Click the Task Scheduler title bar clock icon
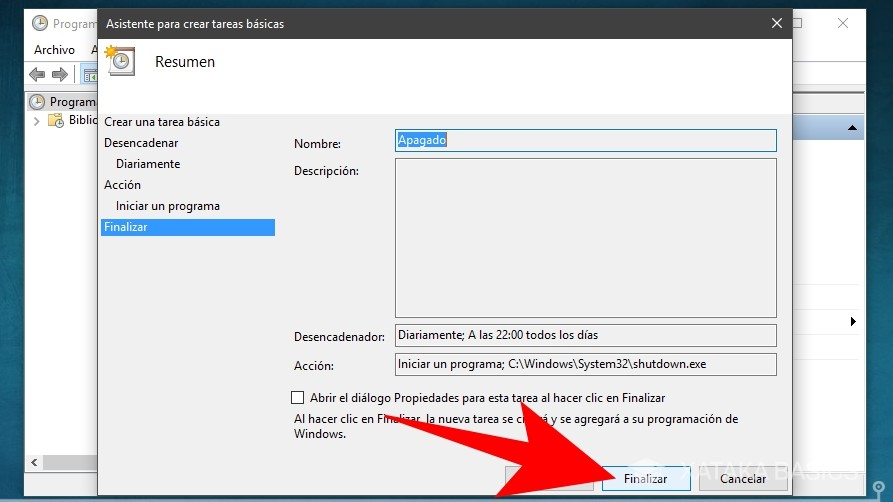893x502 pixels. pos(39,23)
